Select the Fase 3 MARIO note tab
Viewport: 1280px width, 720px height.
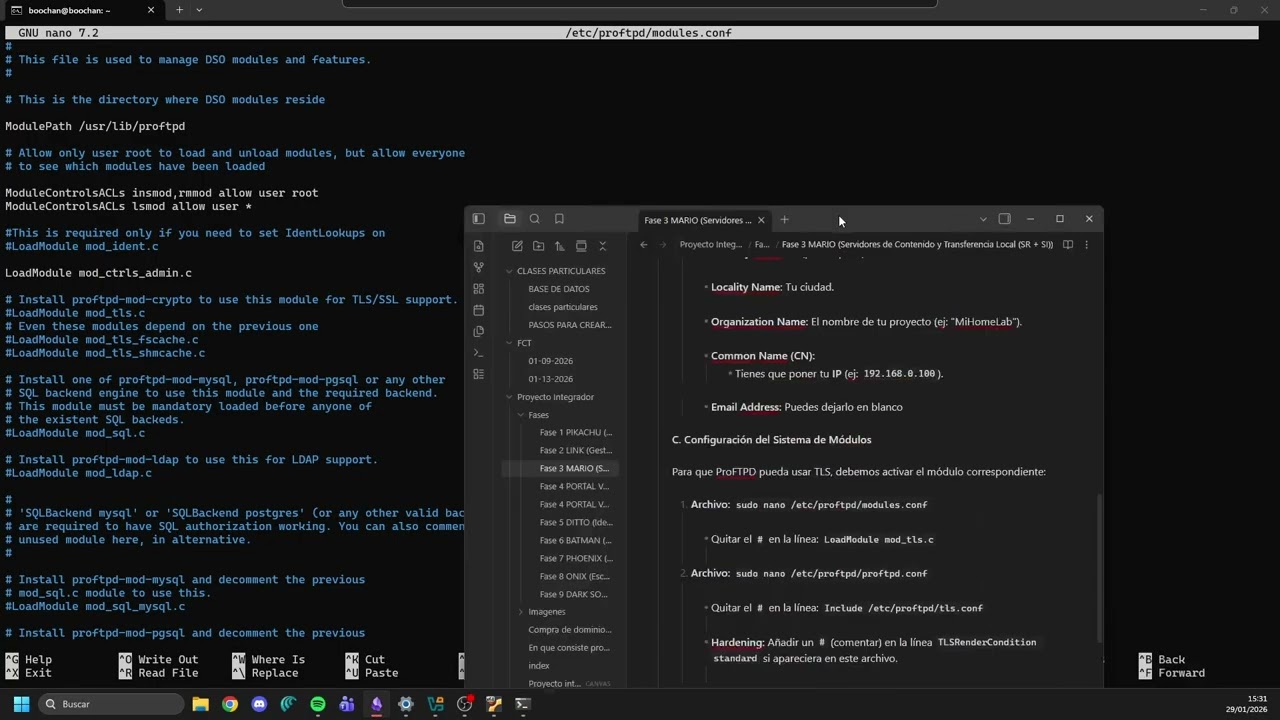697,220
